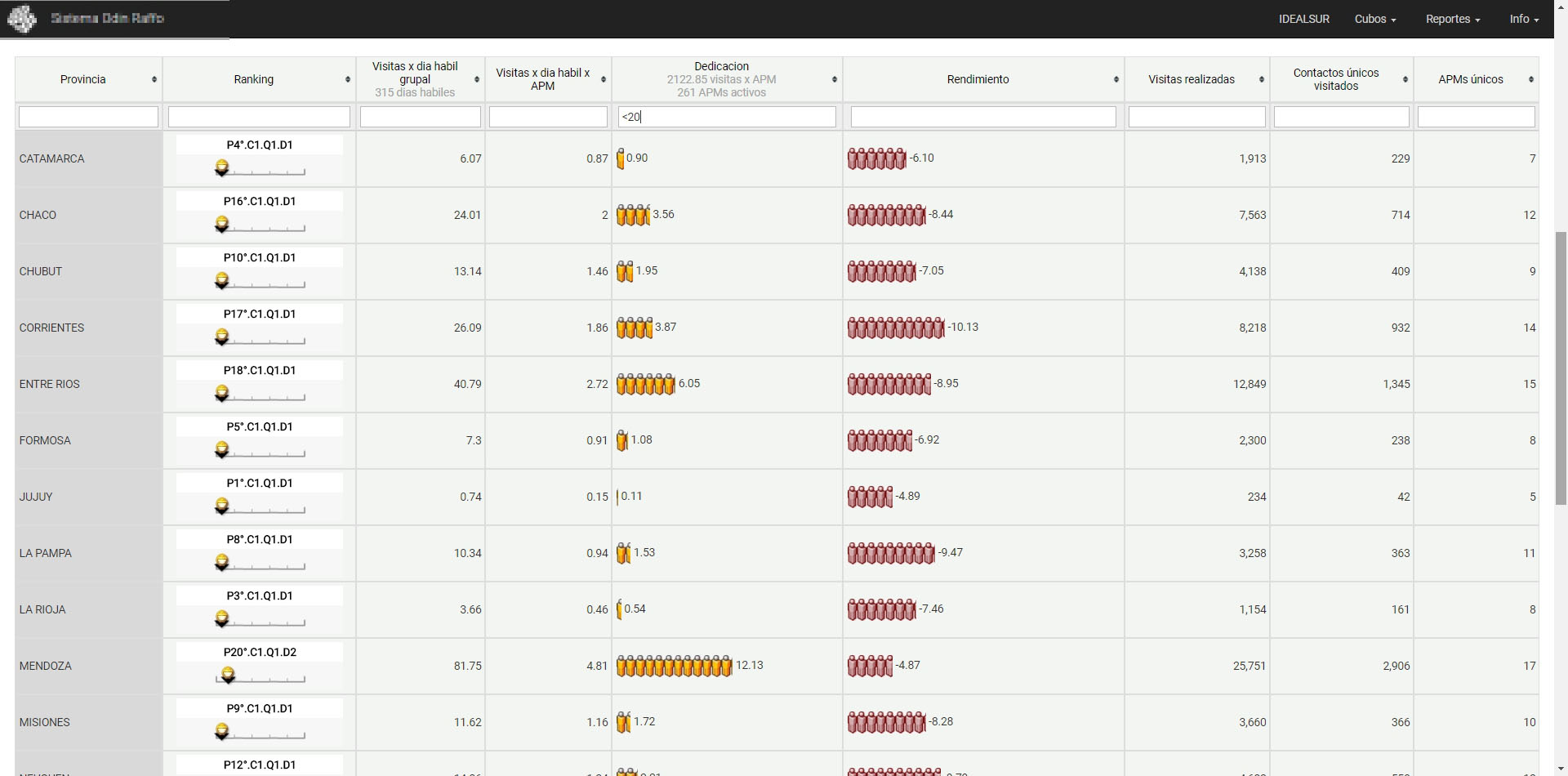Image resolution: width=1568 pixels, height=776 pixels.
Task: Click the red rendimiento icons in CATAMARCA row
Action: click(877, 158)
